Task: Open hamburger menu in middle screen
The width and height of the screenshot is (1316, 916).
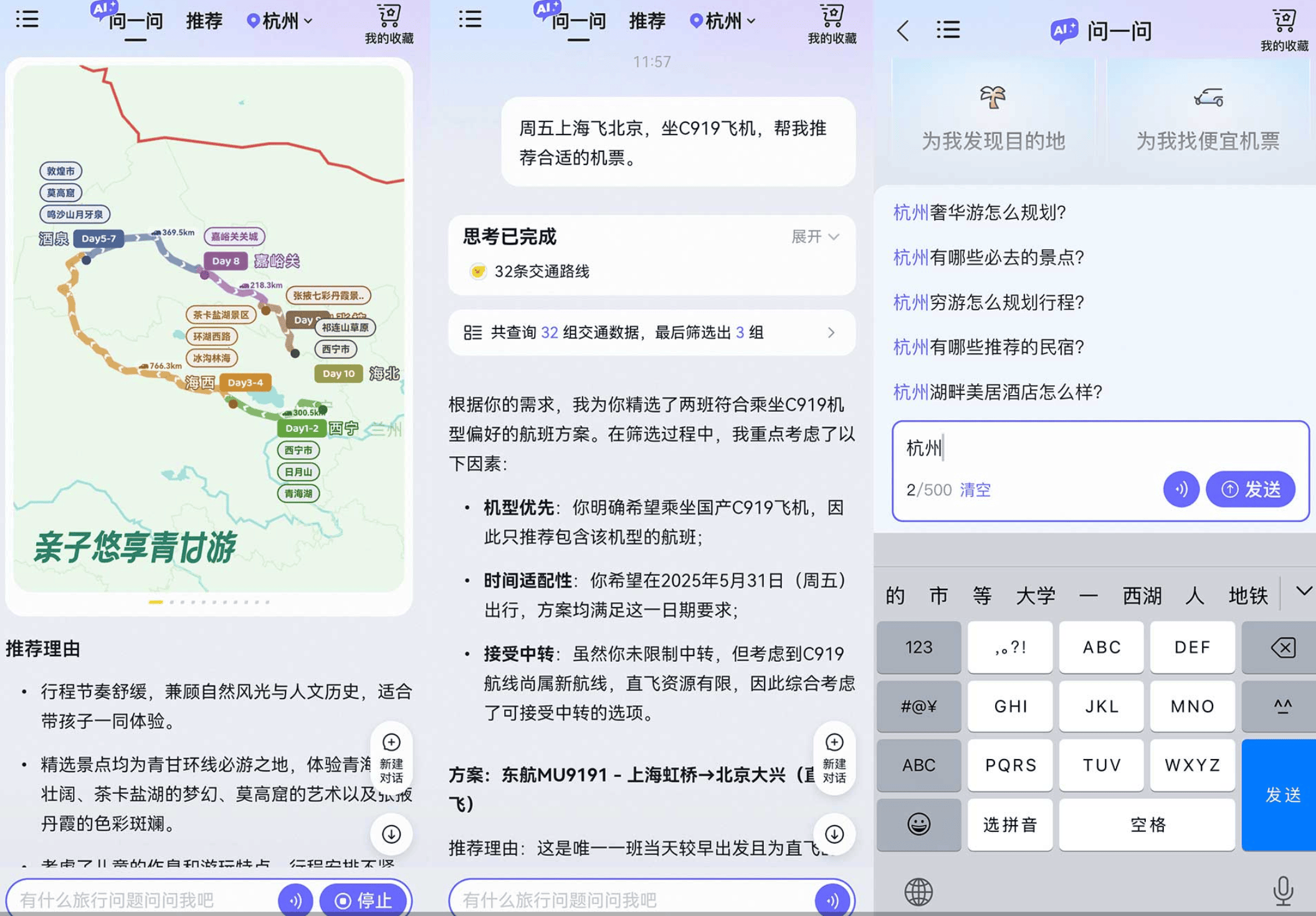Action: click(470, 19)
